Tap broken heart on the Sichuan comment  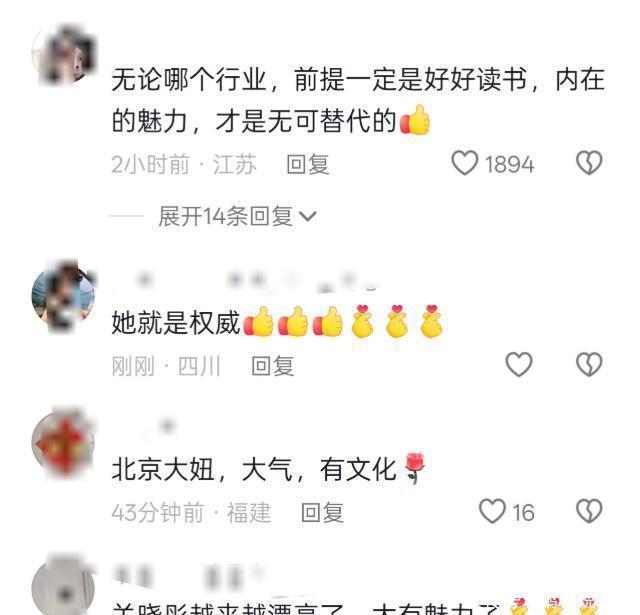click(x=589, y=364)
